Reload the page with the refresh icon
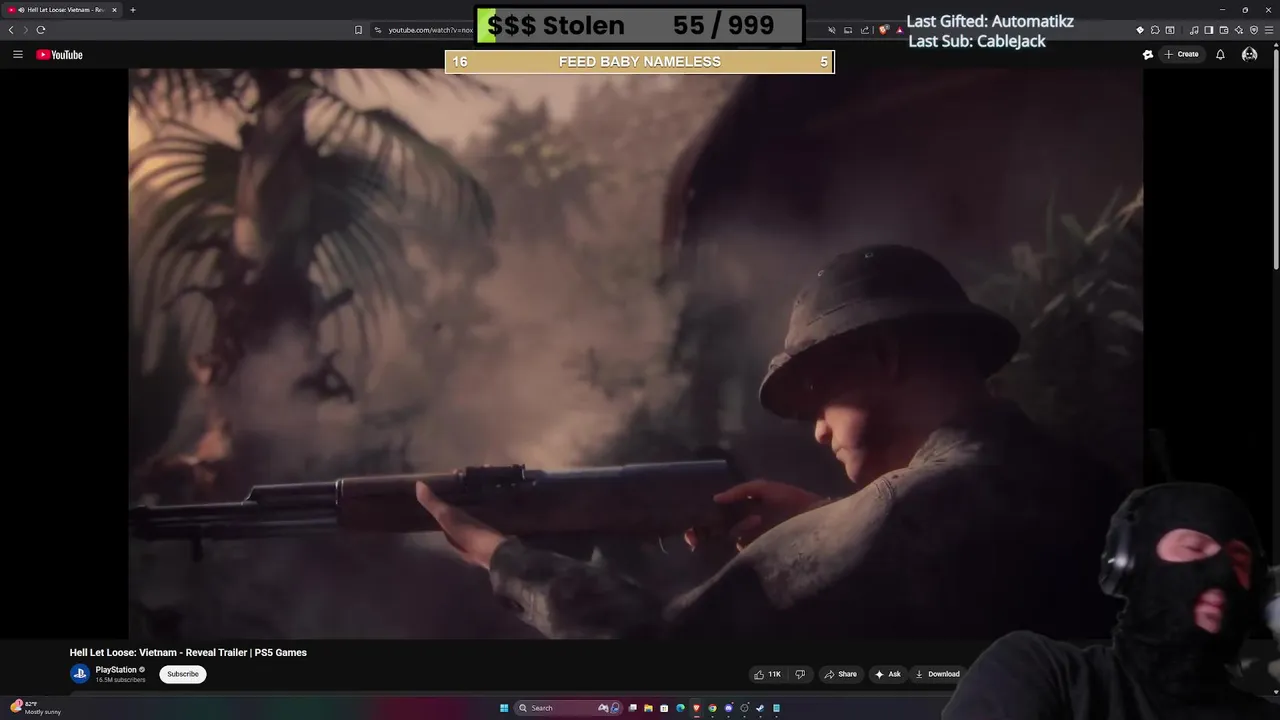1280x720 pixels. pos(41,30)
